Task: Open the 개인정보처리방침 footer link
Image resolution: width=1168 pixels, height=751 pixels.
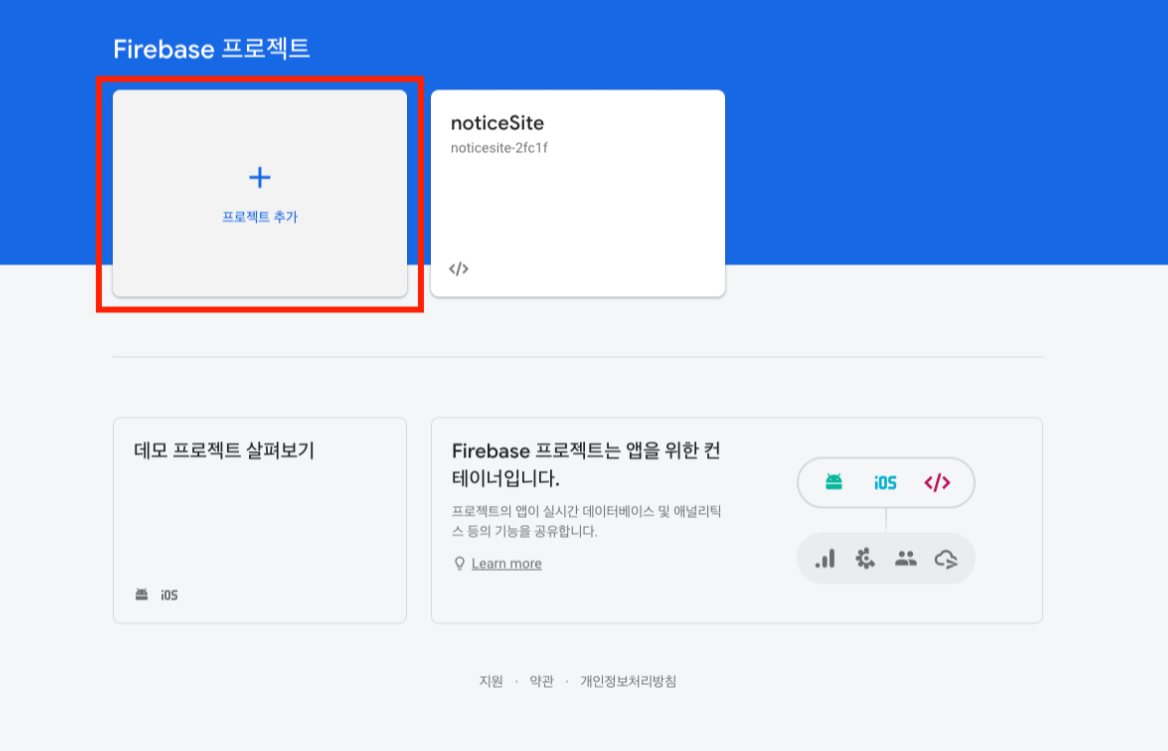Action: [628, 681]
